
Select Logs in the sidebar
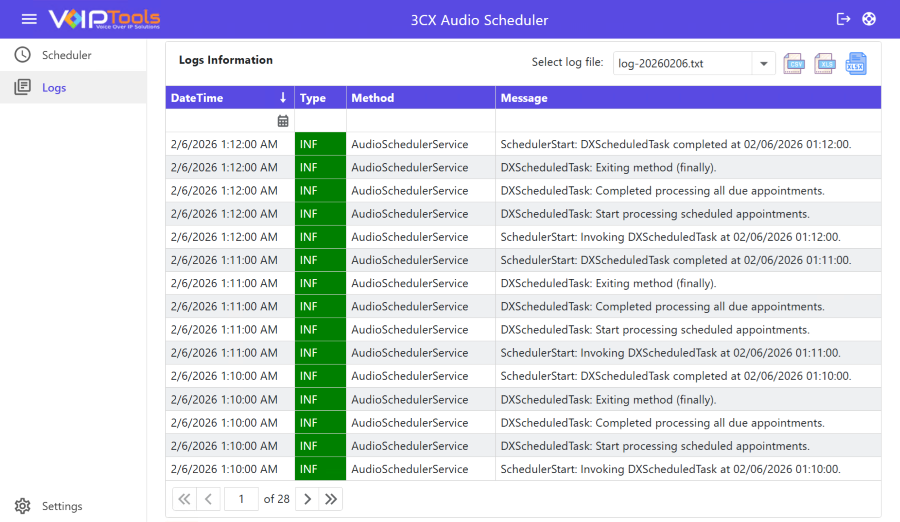[x=54, y=88]
